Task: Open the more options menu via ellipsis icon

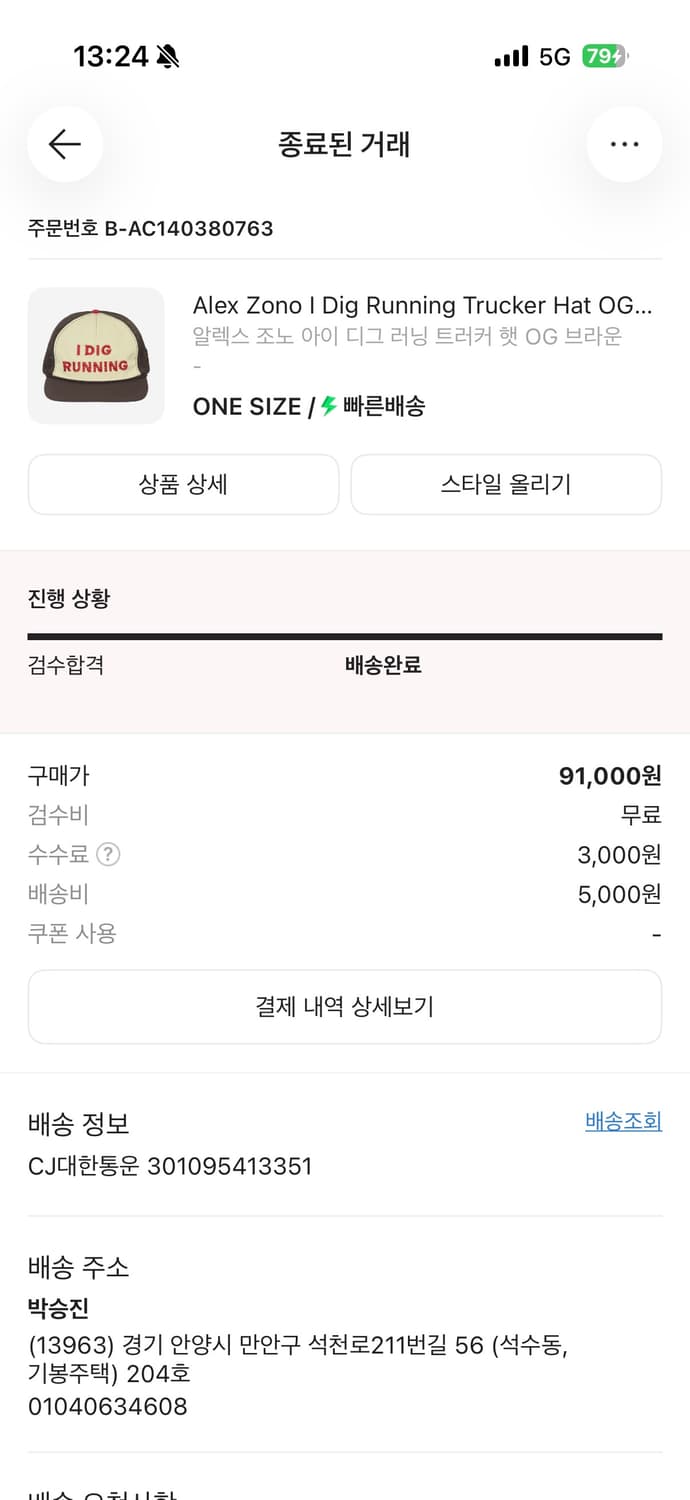Action: click(x=624, y=144)
